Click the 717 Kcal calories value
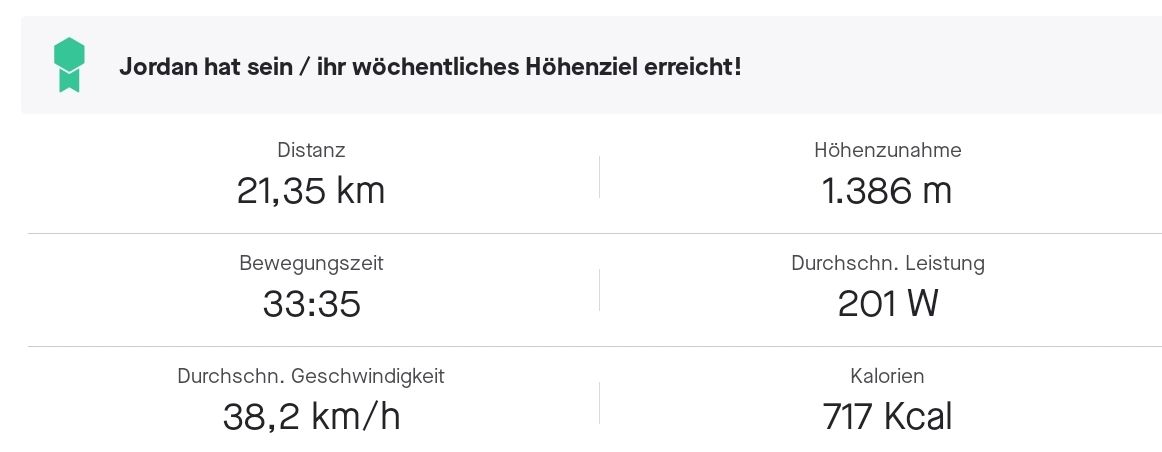 tap(887, 417)
